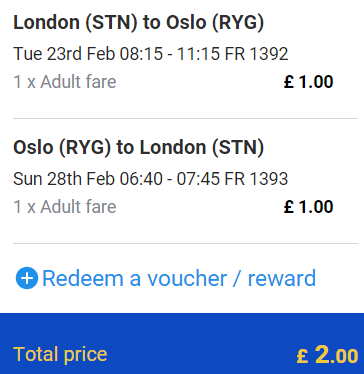Click the Total price label

point(60,354)
